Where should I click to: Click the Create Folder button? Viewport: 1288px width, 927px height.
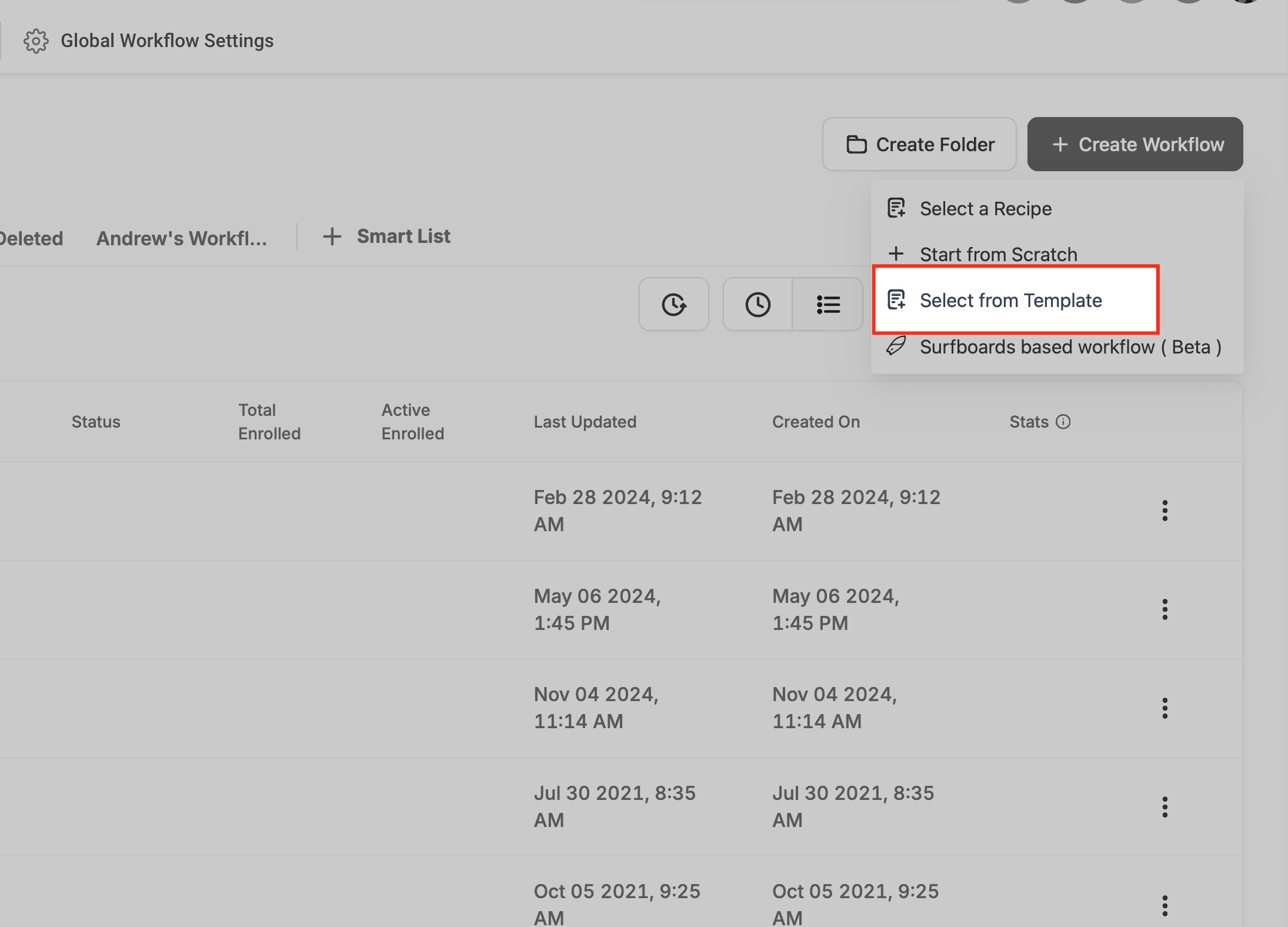pyautogui.click(x=919, y=145)
